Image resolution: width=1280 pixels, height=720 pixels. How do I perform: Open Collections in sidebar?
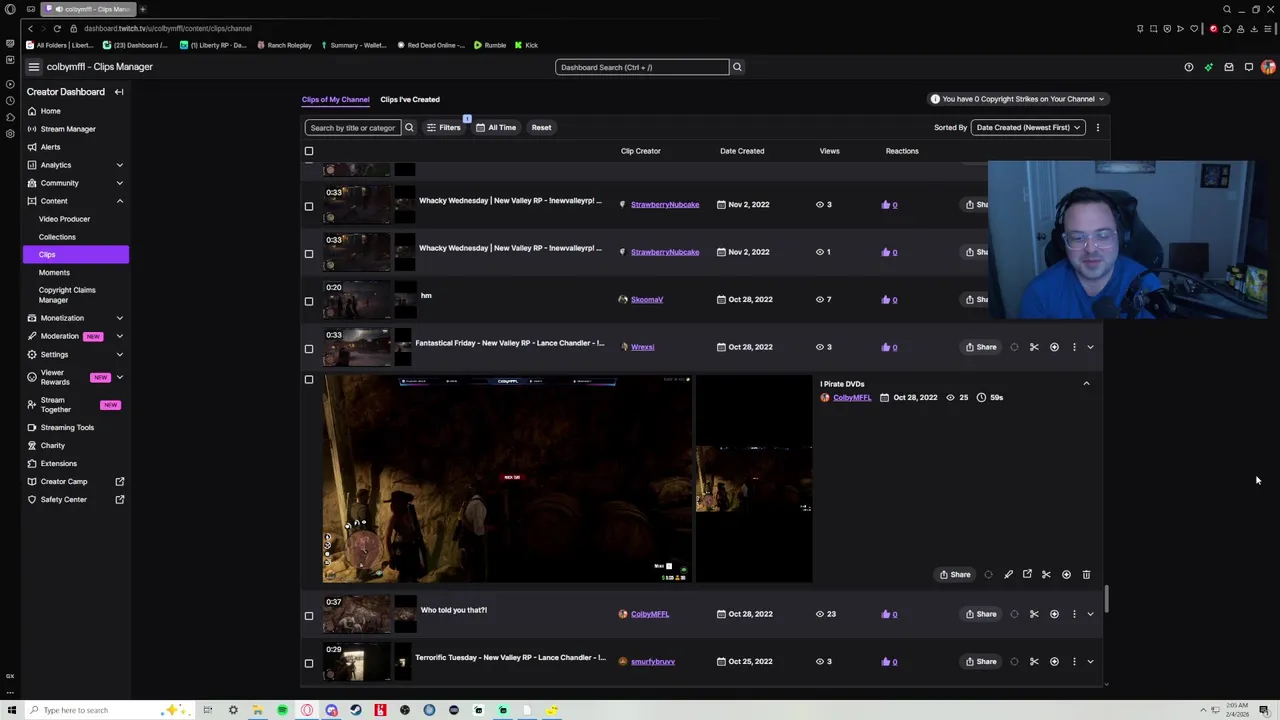(57, 237)
